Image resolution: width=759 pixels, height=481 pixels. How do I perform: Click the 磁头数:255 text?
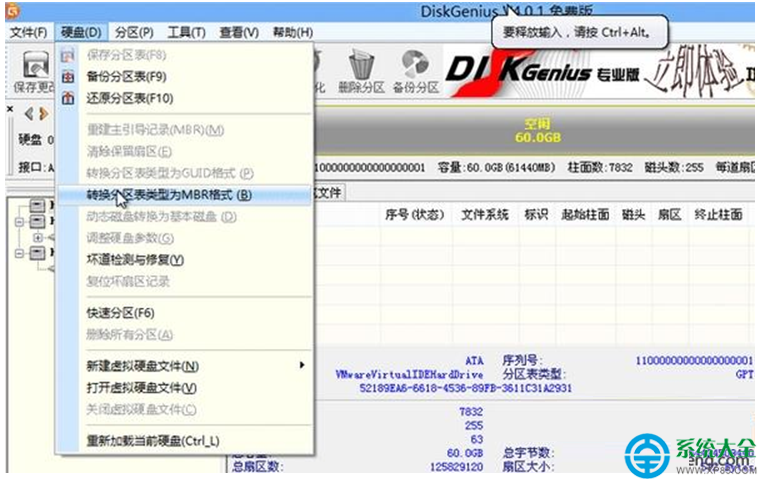point(674,167)
